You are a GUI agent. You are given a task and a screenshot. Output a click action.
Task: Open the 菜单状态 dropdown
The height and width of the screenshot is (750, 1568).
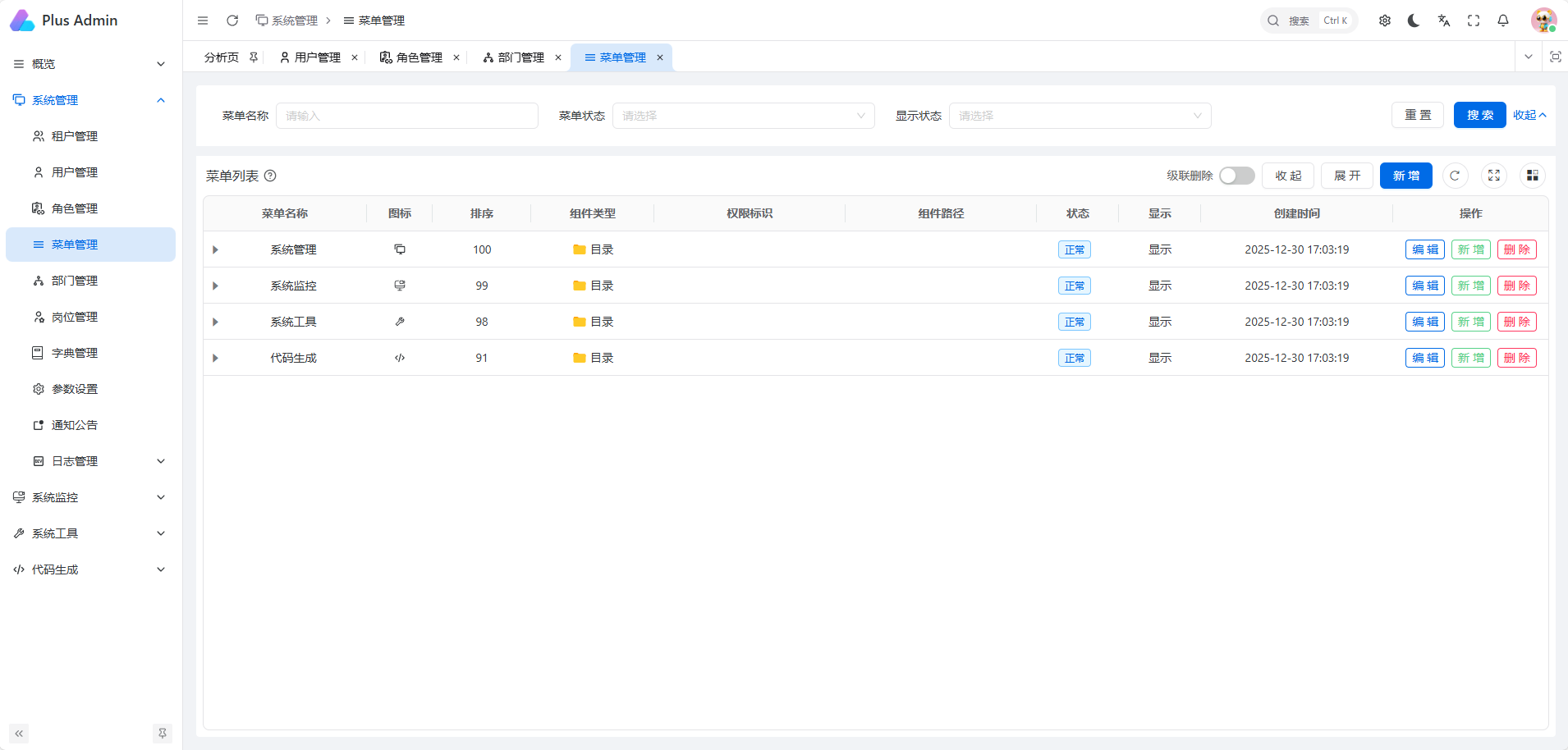point(743,116)
